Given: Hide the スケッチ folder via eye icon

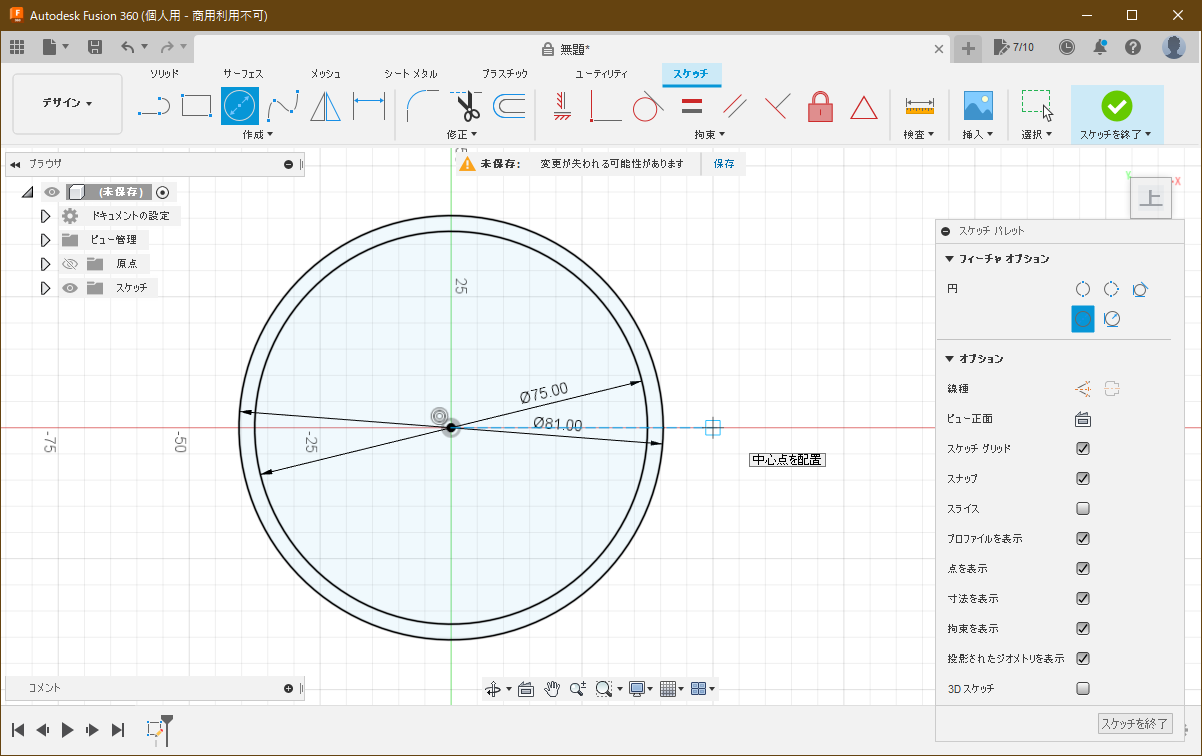Looking at the screenshot, I should 70,288.
